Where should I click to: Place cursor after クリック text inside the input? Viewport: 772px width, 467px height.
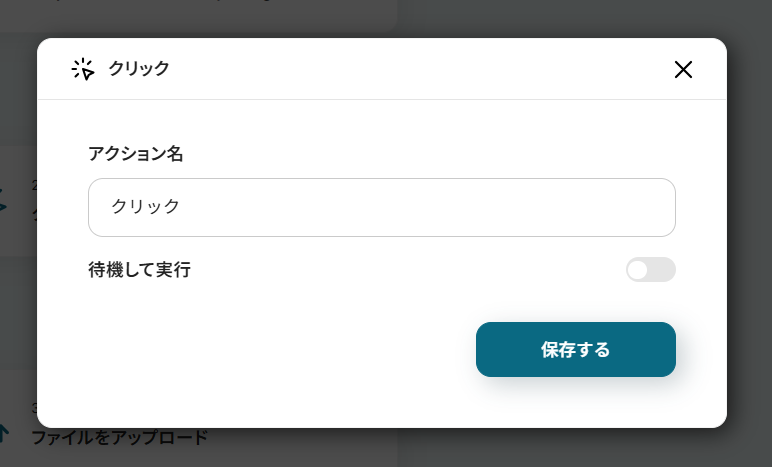[181, 206]
